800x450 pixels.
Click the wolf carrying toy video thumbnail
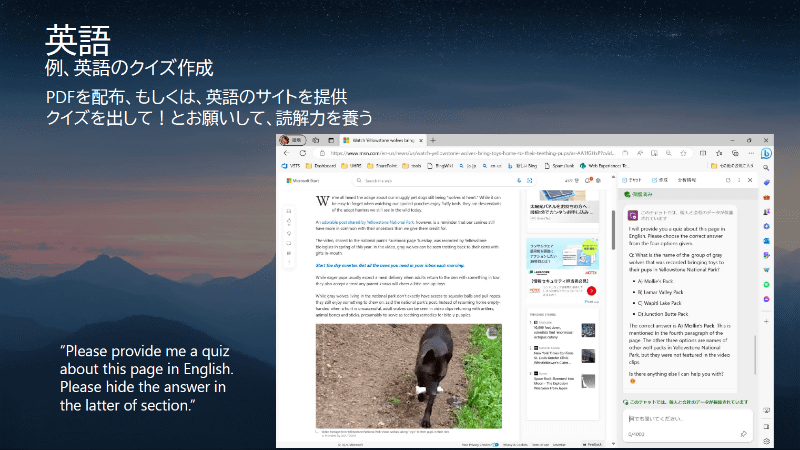408,376
